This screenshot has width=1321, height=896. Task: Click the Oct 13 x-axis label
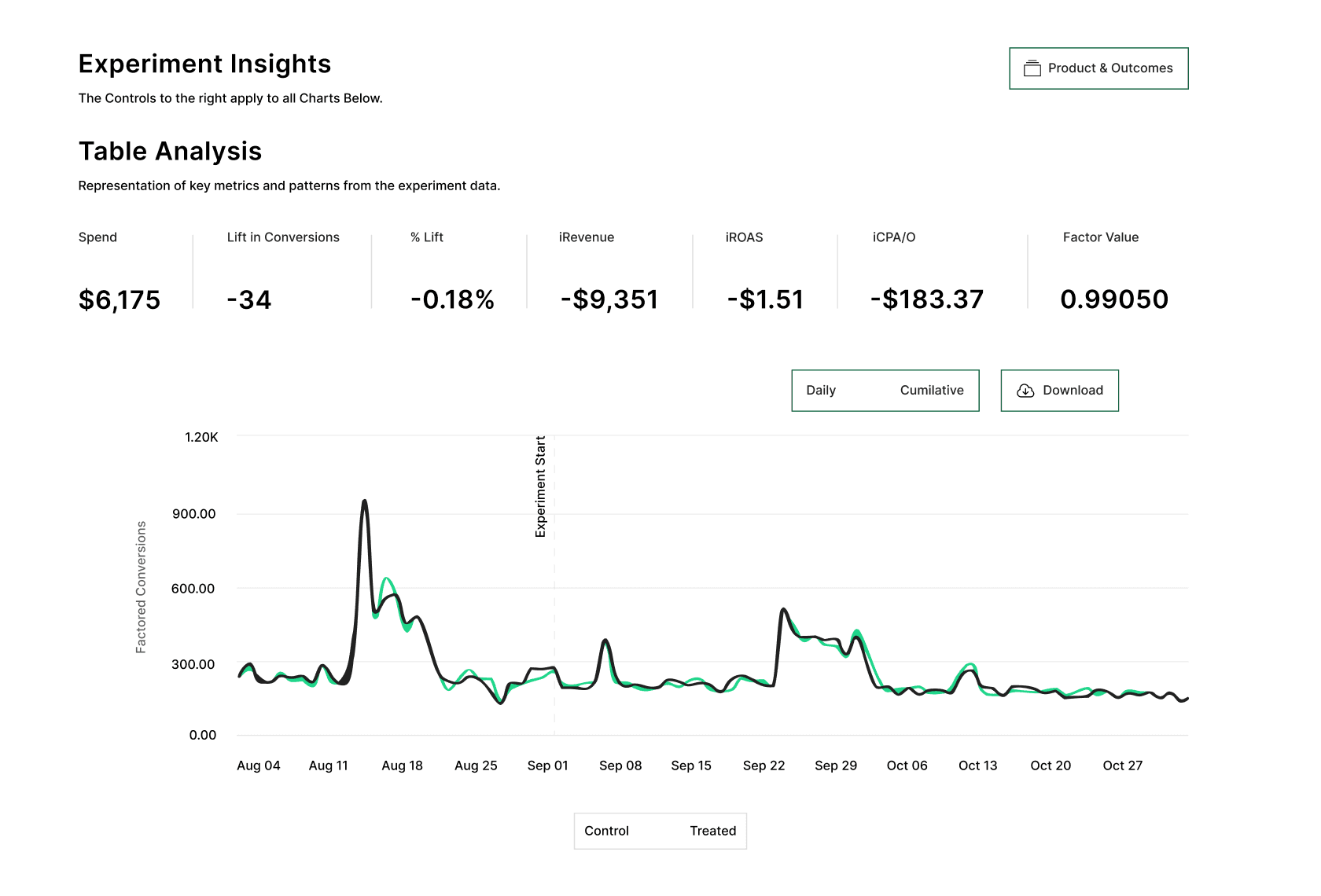click(977, 766)
